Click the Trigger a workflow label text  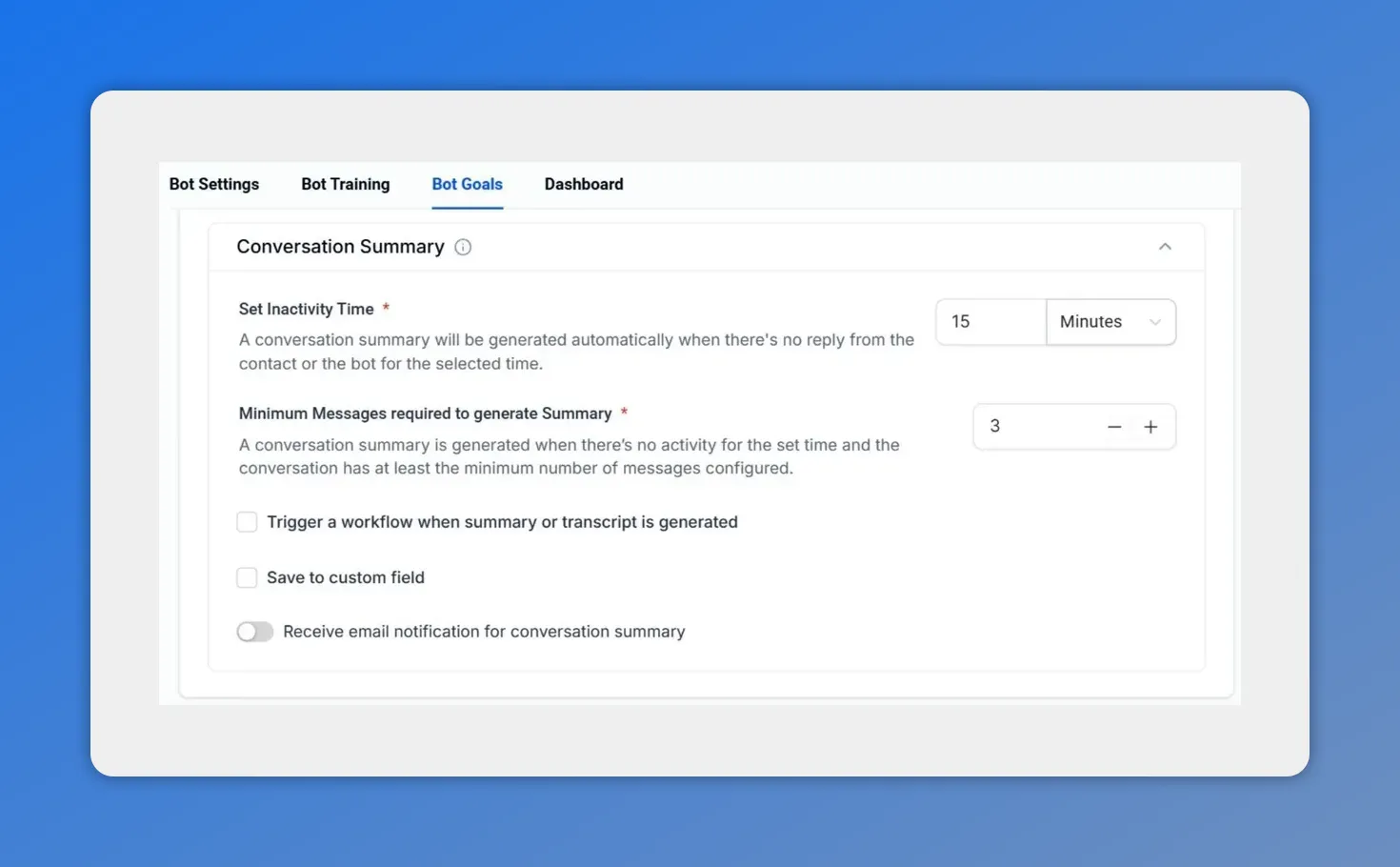[502, 521]
